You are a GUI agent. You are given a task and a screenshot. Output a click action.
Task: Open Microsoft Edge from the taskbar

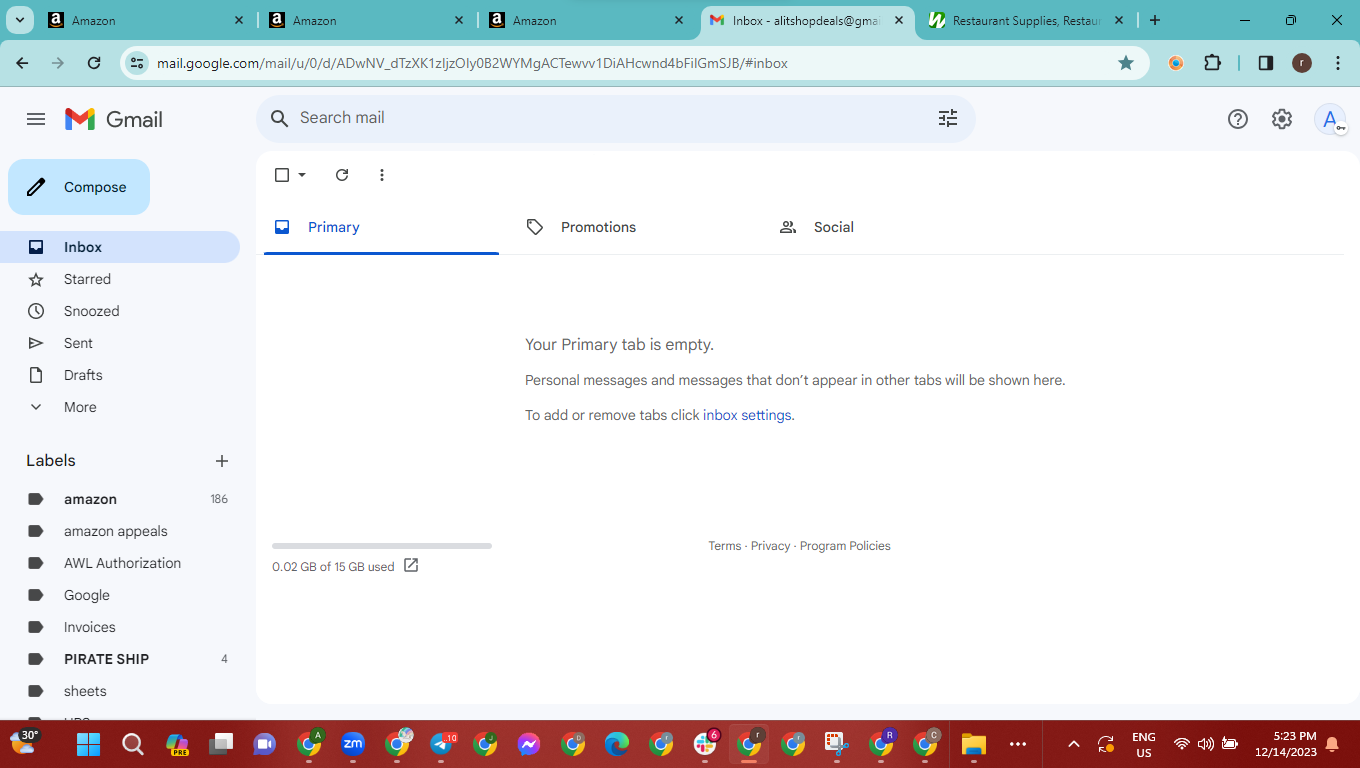click(x=617, y=744)
